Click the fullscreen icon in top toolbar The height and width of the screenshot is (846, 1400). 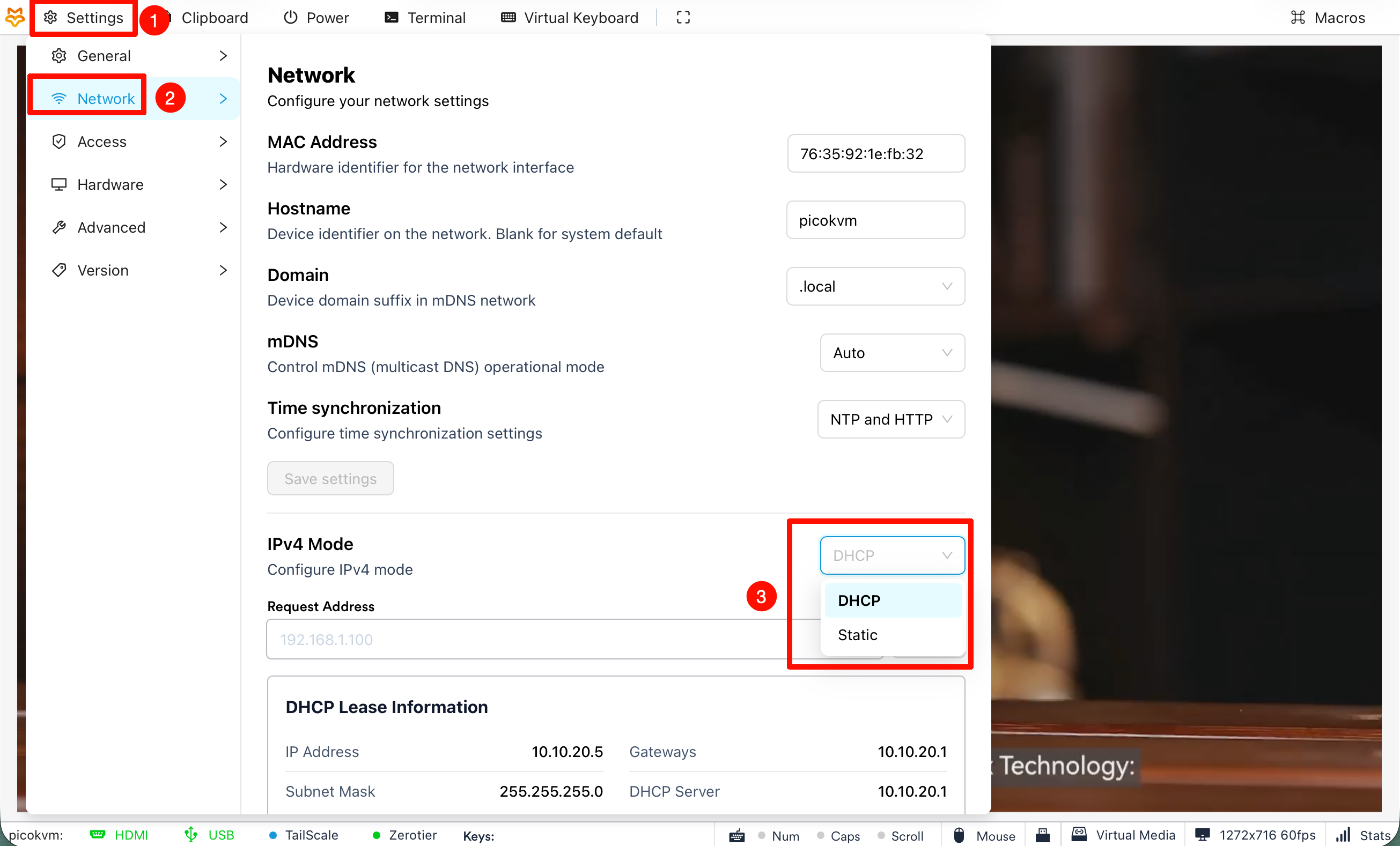pos(683,18)
